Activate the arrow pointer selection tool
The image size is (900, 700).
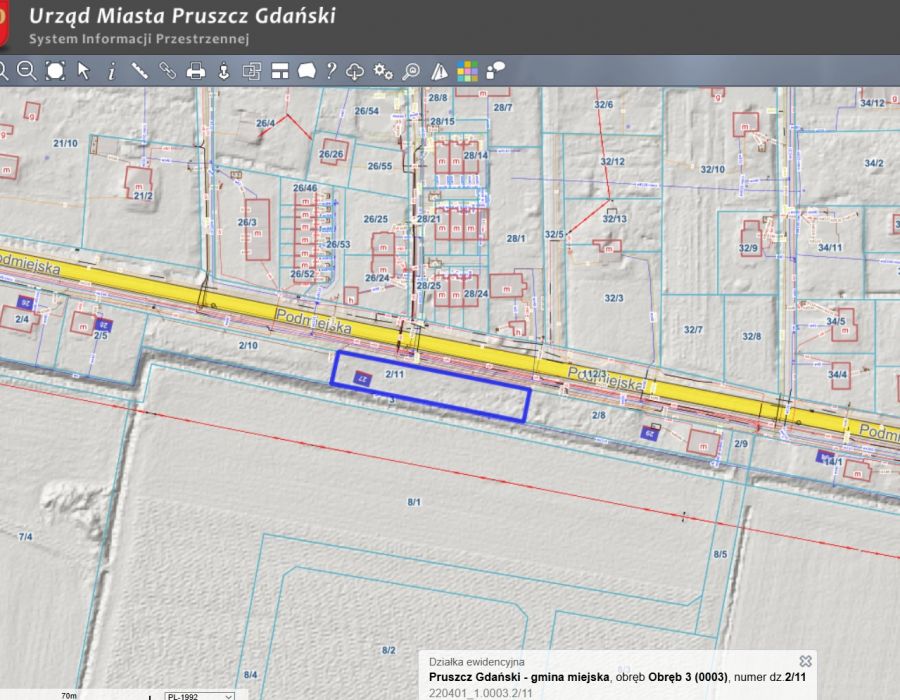[84, 70]
